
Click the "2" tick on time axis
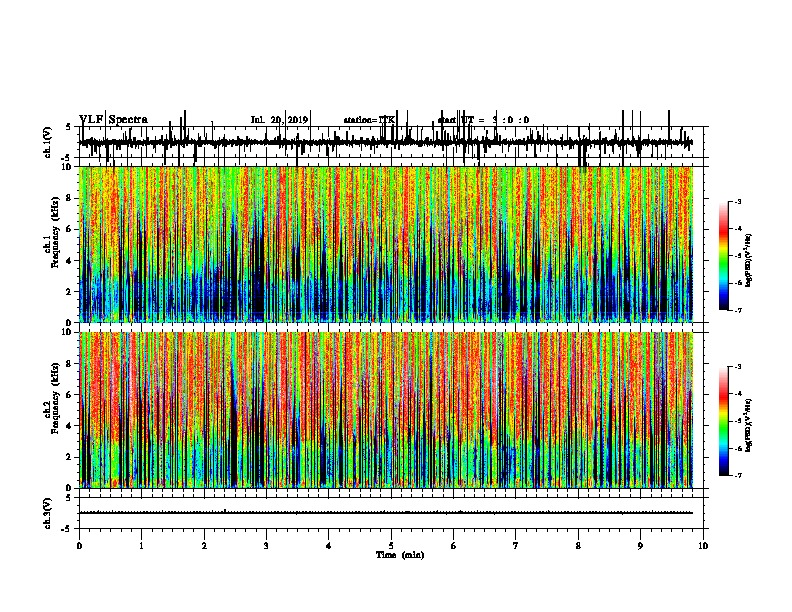(204, 546)
